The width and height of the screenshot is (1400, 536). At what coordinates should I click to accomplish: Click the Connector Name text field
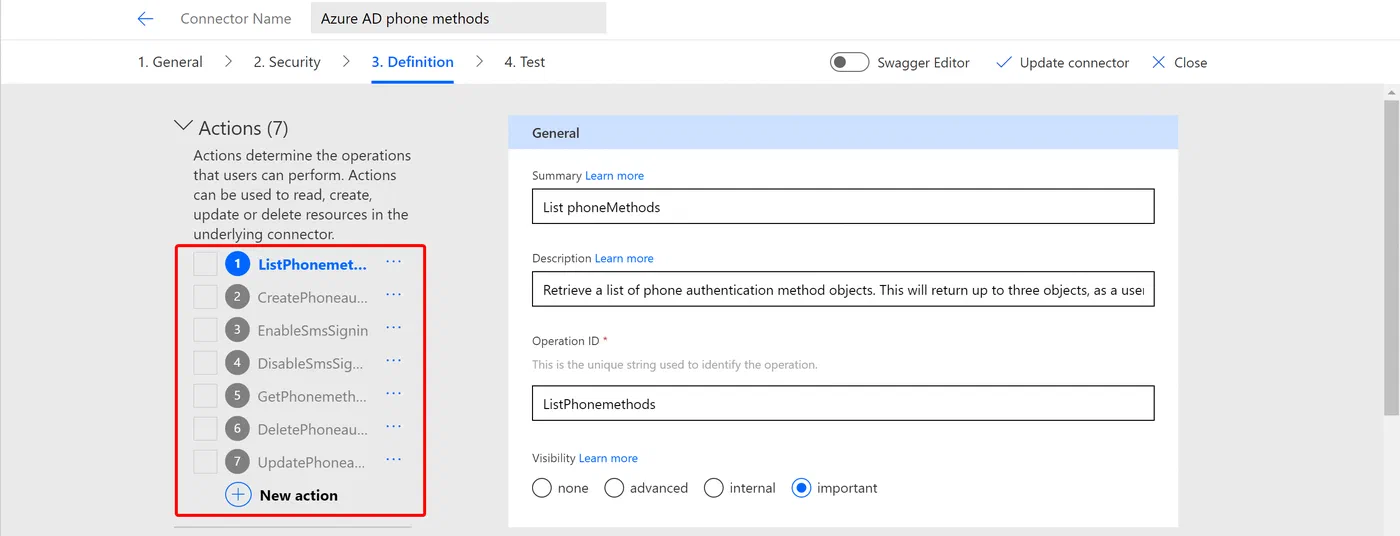[x=458, y=18]
